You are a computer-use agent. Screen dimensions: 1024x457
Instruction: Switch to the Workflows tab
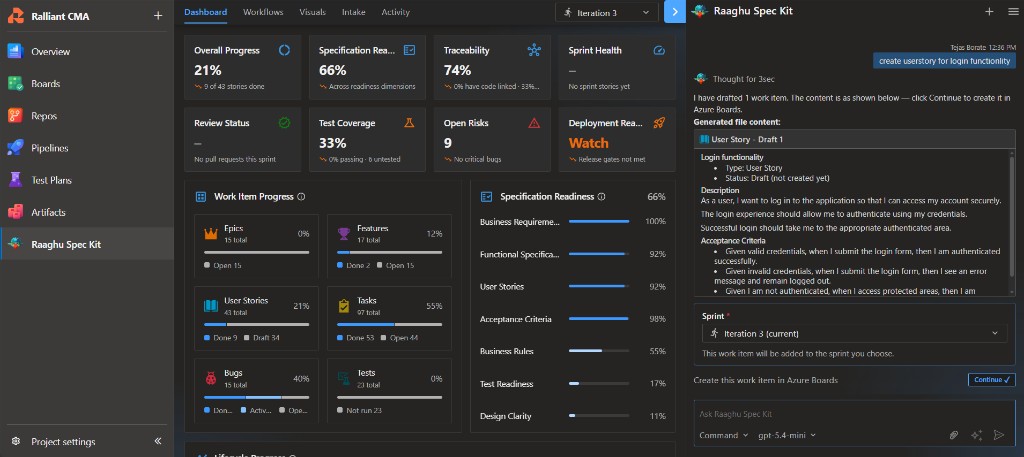[x=263, y=12]
